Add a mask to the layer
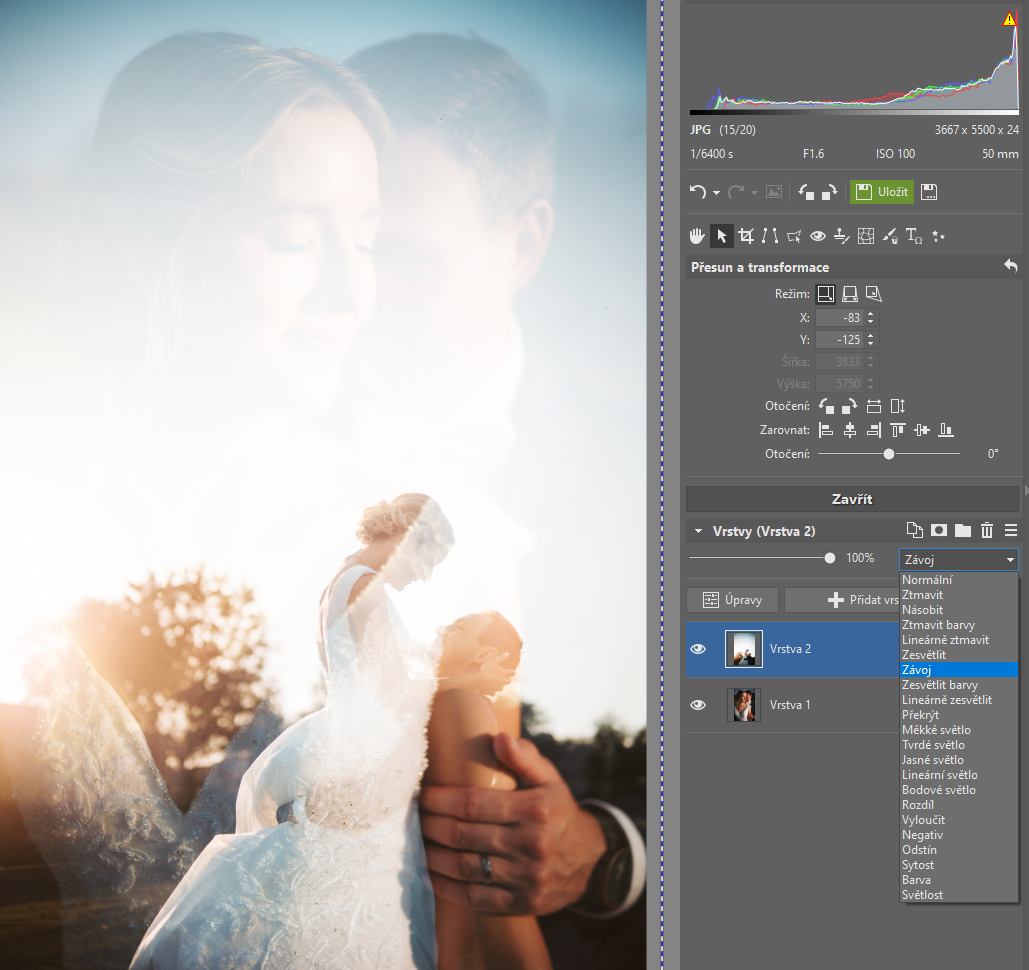 coord(938,530)
